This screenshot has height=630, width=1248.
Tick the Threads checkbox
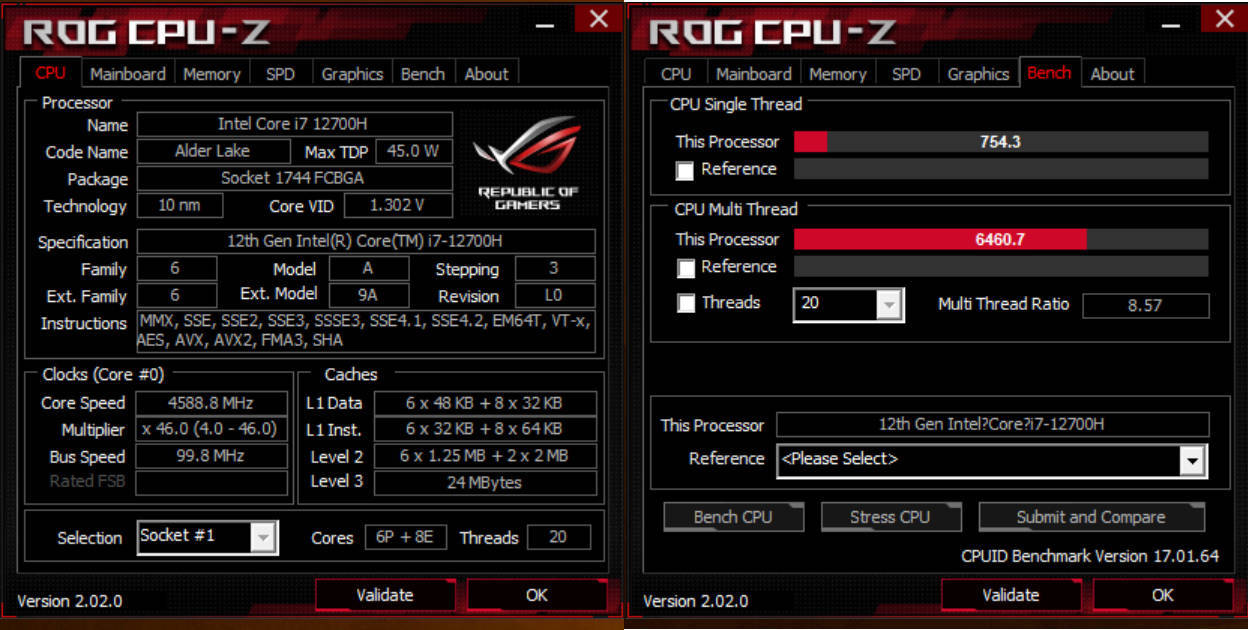coord(685,303)
